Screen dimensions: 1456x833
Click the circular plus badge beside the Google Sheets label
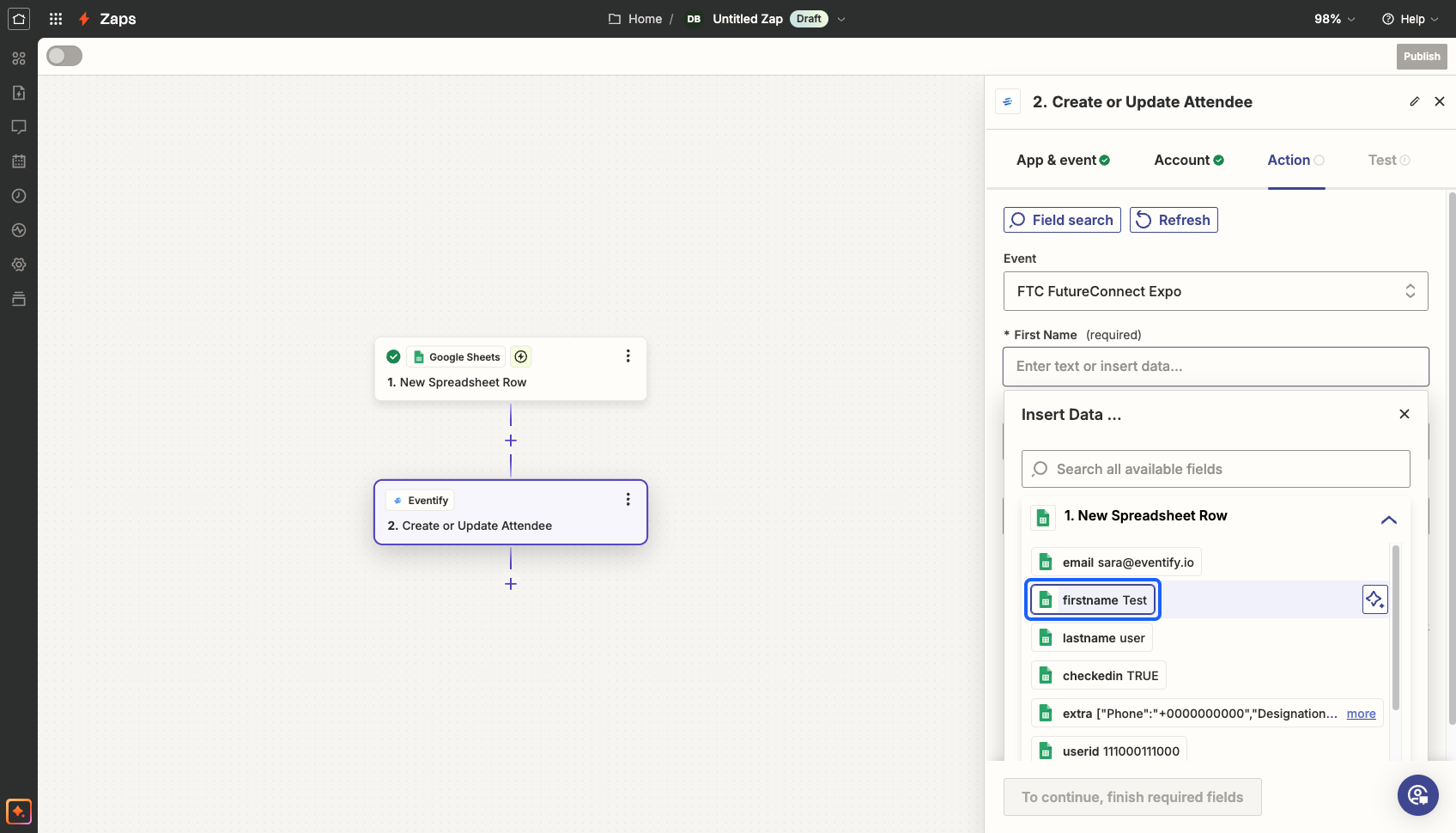(521, 356)
